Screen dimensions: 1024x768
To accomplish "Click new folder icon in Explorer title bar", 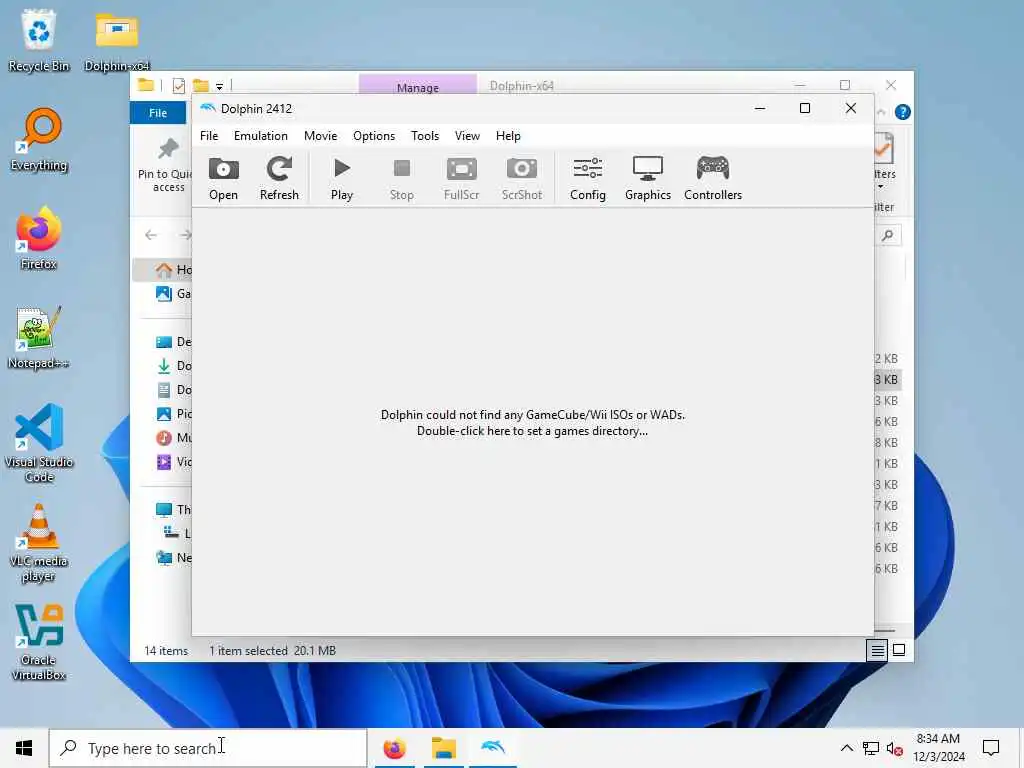I will tap(200, 86).
